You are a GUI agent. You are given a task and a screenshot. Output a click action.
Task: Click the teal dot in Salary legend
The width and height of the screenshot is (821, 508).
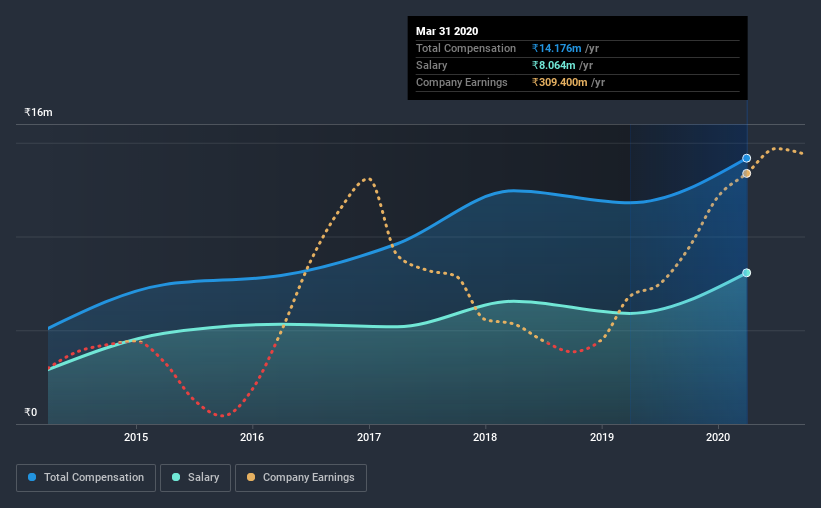coord(176,477)
